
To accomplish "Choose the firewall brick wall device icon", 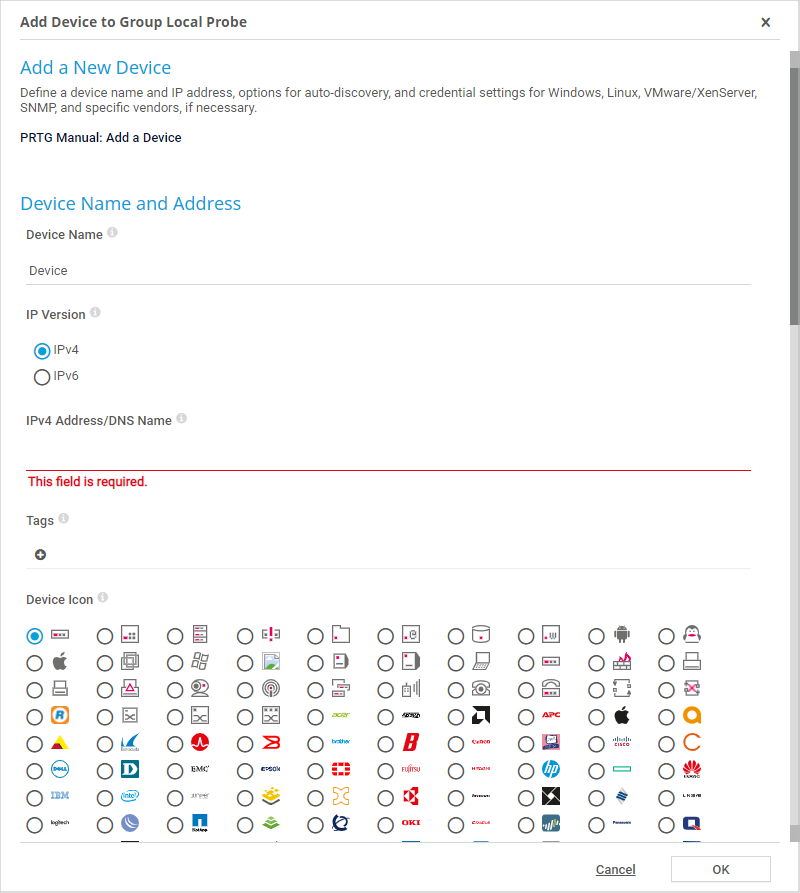I will 596,662.
